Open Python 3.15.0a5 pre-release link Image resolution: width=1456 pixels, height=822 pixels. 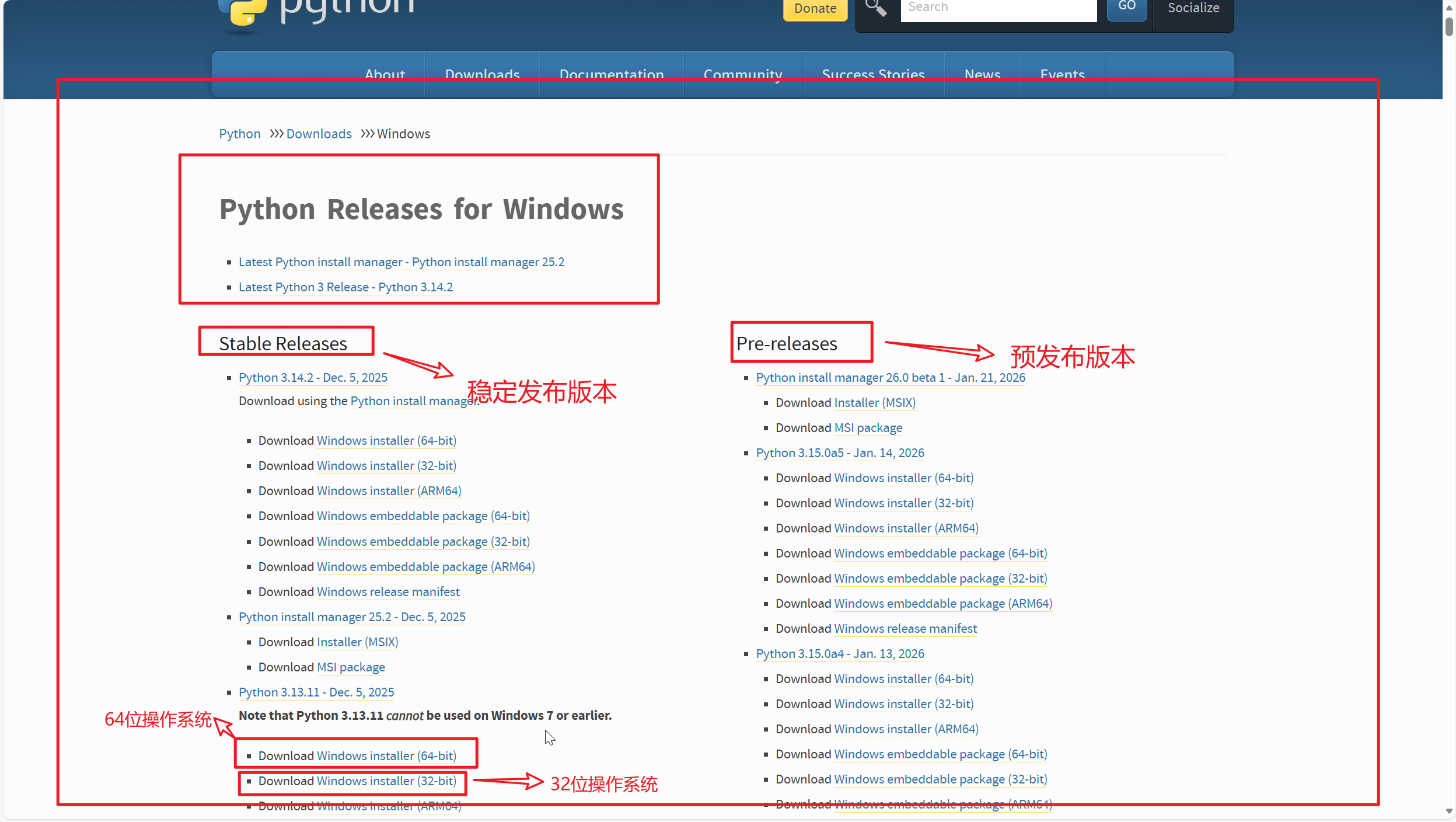click(x=840, y=453)
